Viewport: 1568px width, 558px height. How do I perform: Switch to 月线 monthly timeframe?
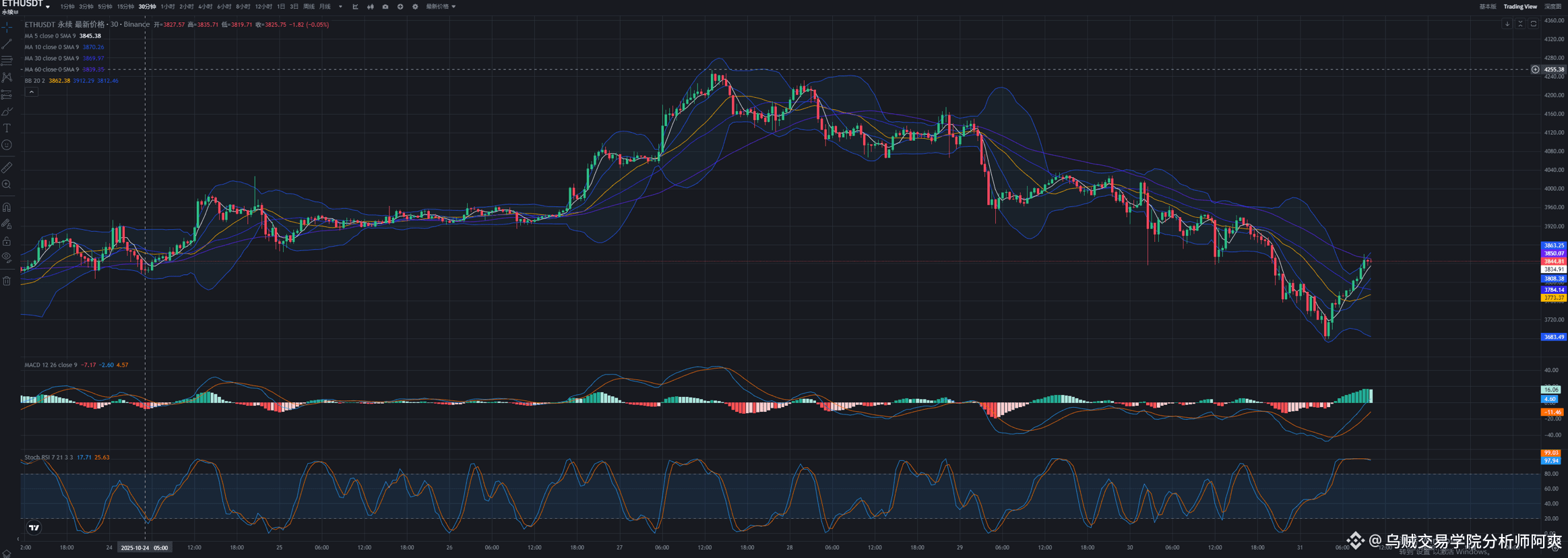(x=325, y=7)
